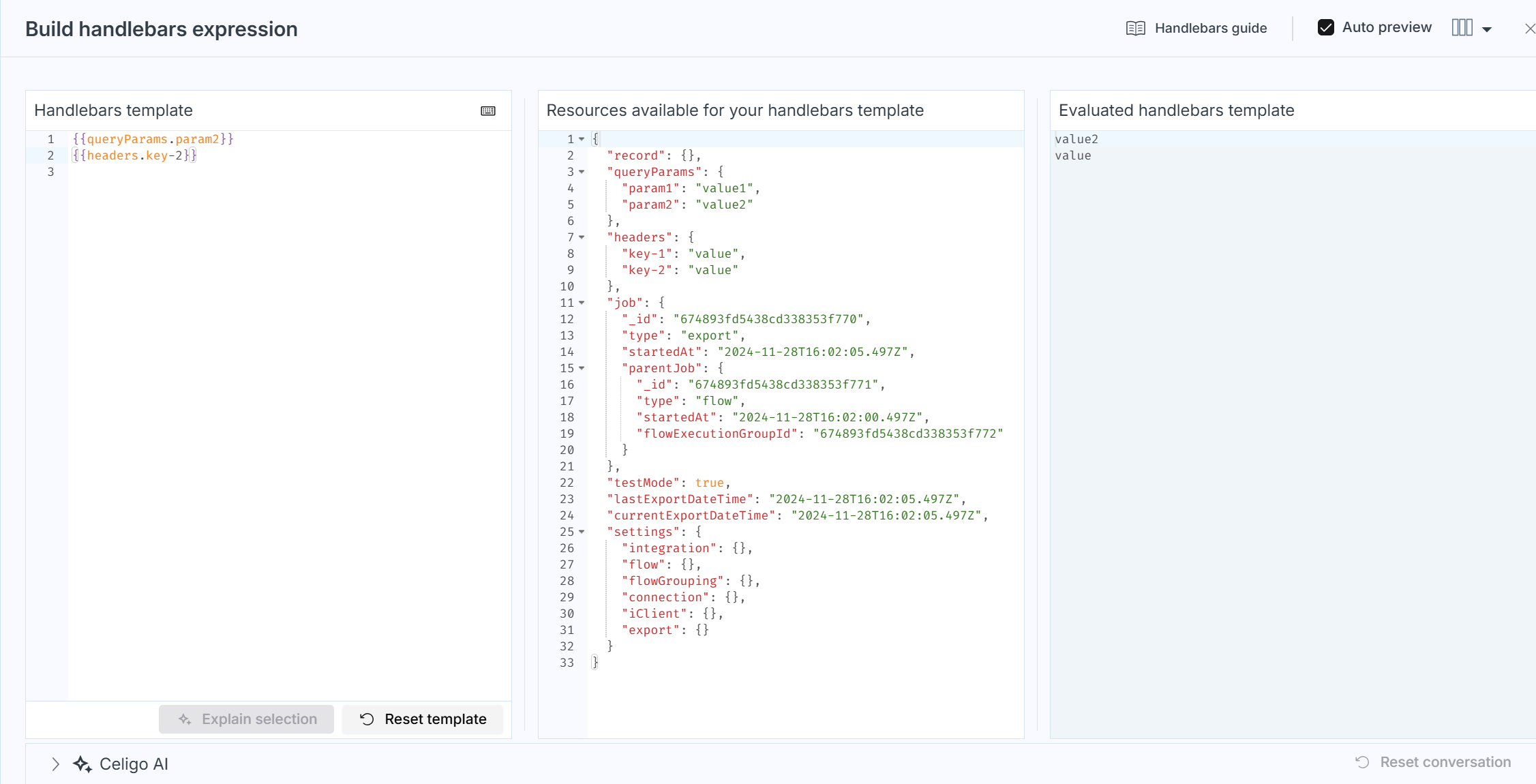Click parentJob startedAt 16:02:00.497Z line
The width and height of the screenshot is (1536, 784).
(x=783, y=417)
